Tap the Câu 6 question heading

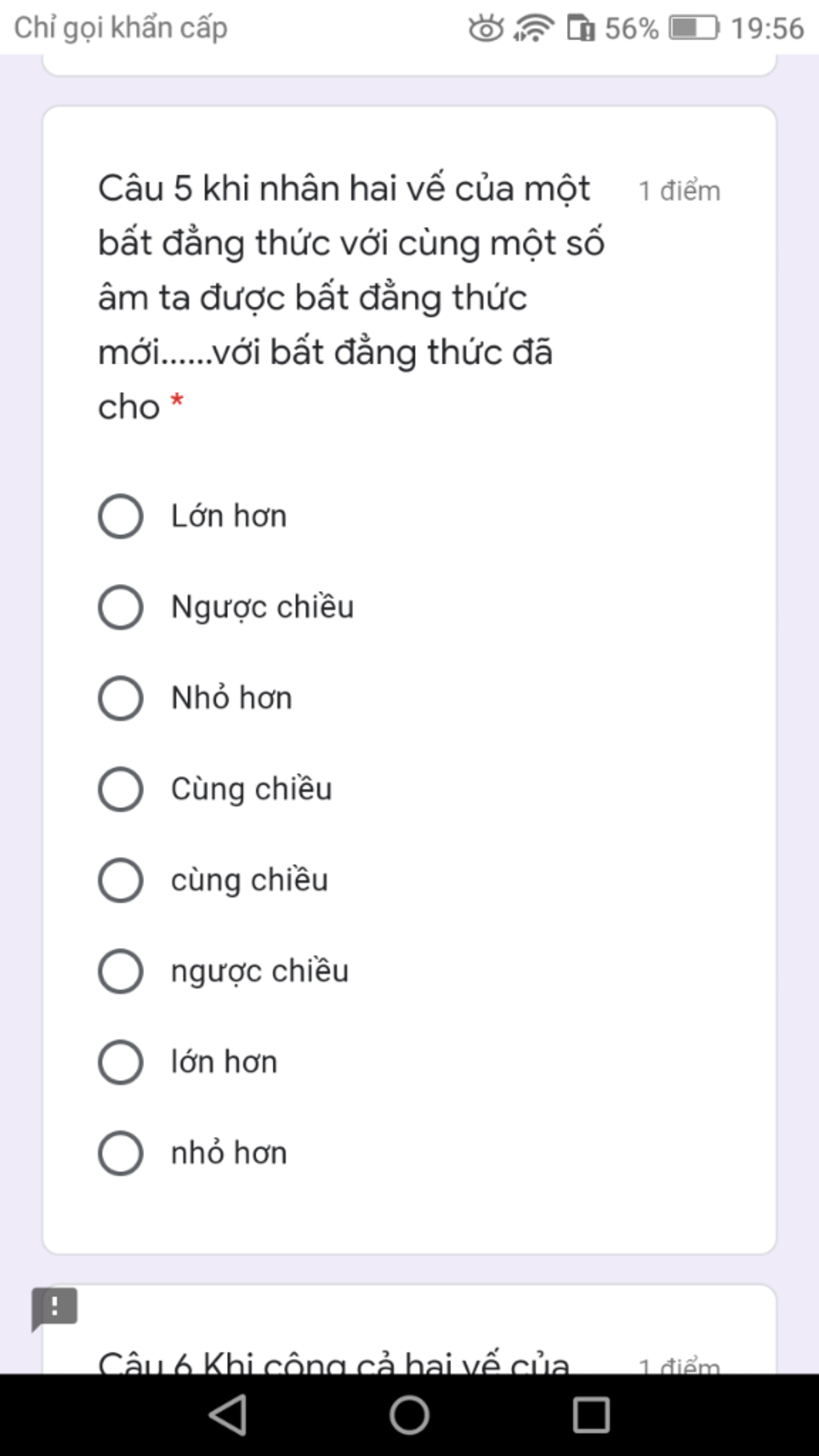334,1362
